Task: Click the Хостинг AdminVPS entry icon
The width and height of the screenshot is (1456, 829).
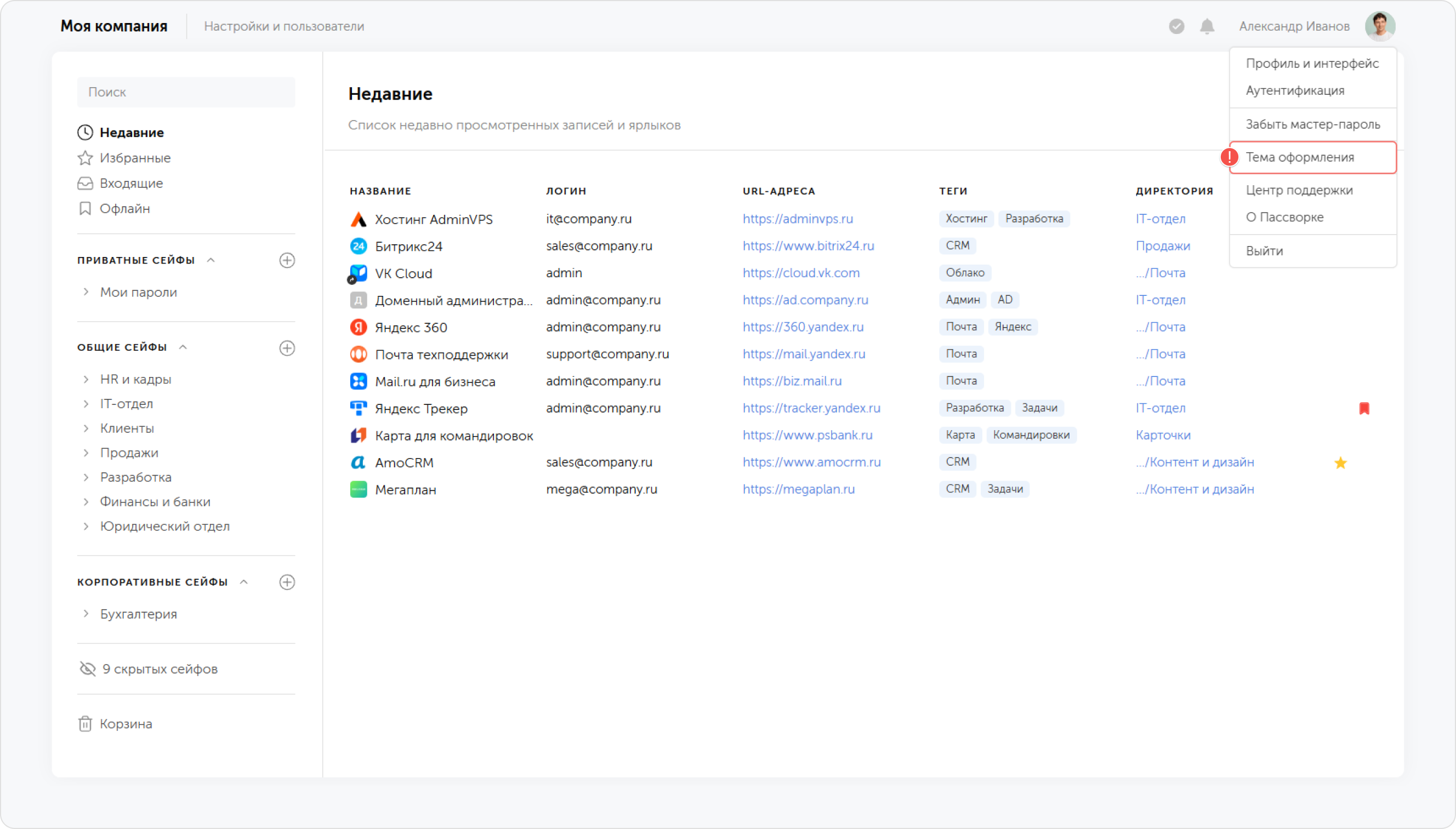Action: tap(359, 219)
